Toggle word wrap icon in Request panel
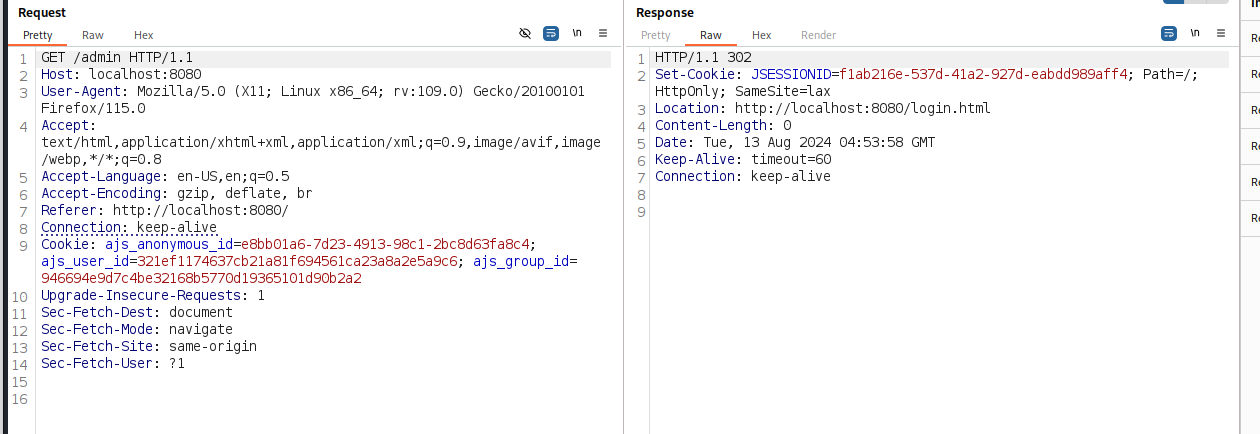 tap(551, 33)
